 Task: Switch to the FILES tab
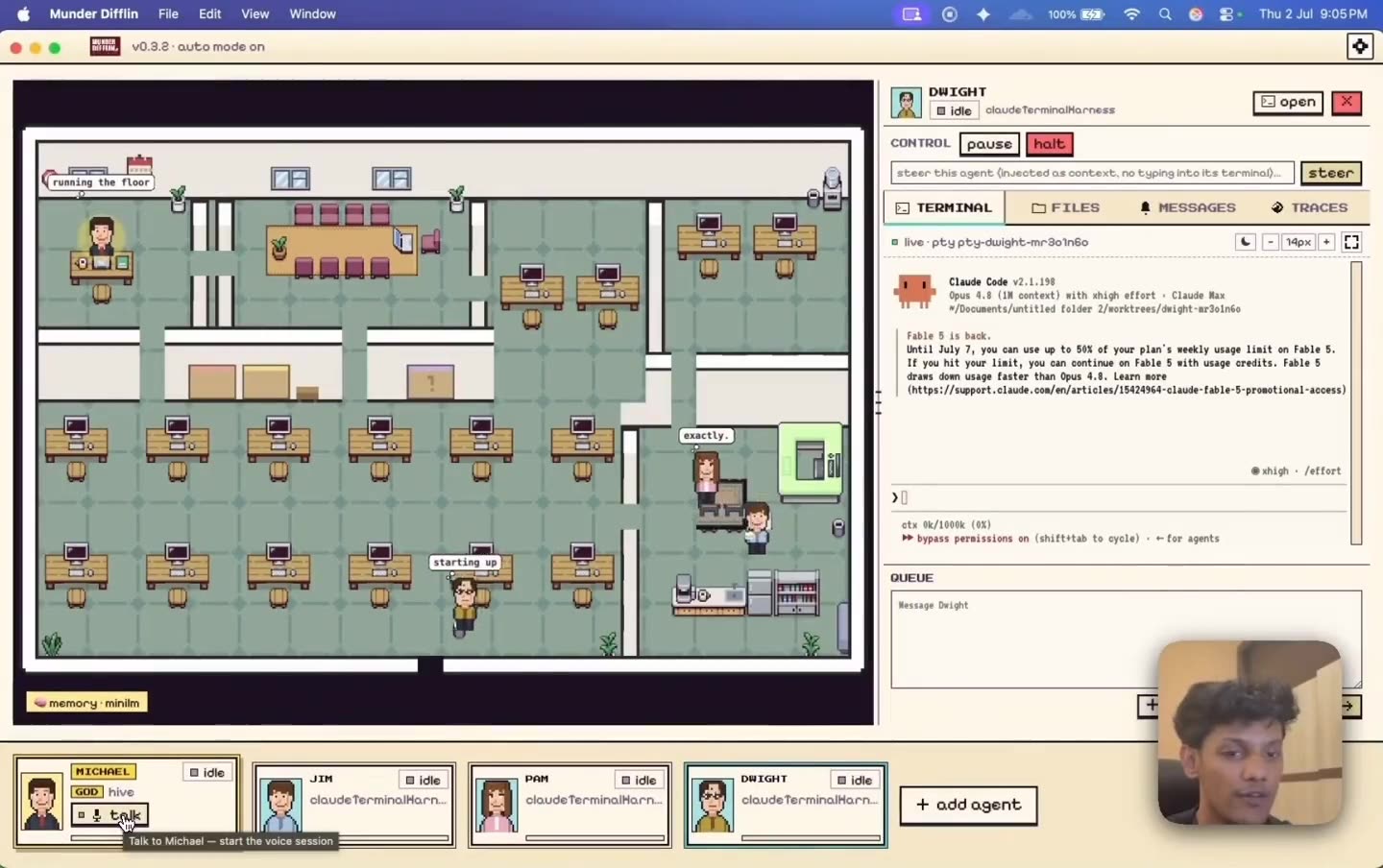pos(1065,207)
